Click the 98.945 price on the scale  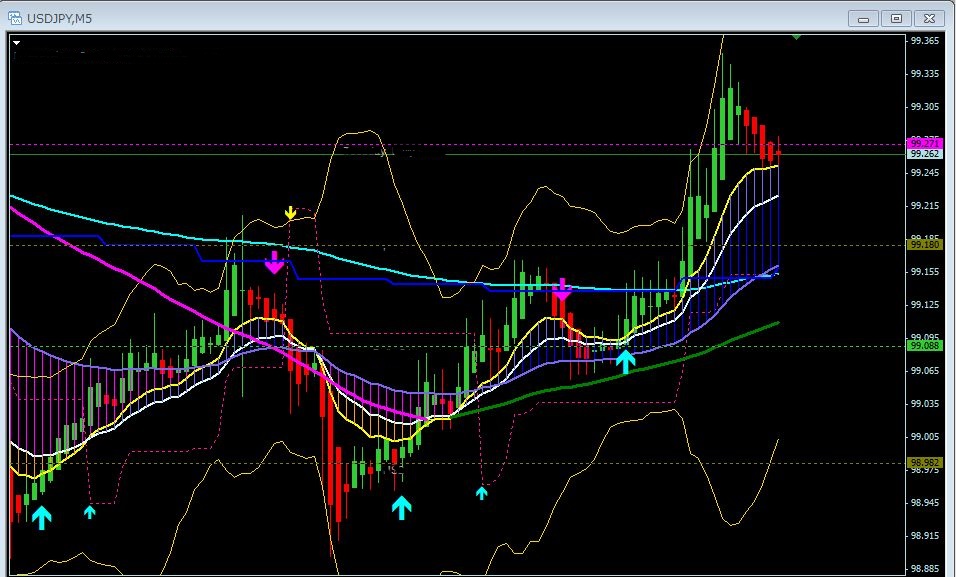click(x=925, y=503)
